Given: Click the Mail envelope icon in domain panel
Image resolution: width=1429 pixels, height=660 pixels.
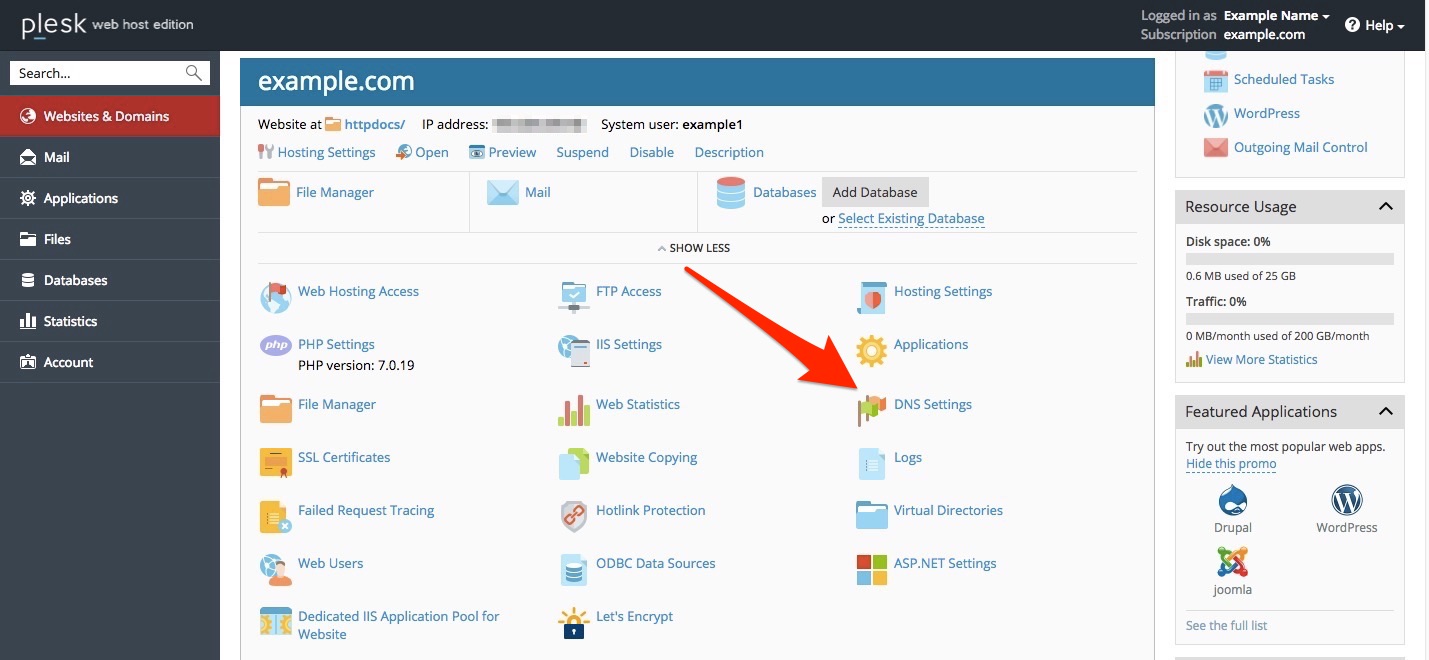Looking at the screenshot, I should click(x=502, y=192).
